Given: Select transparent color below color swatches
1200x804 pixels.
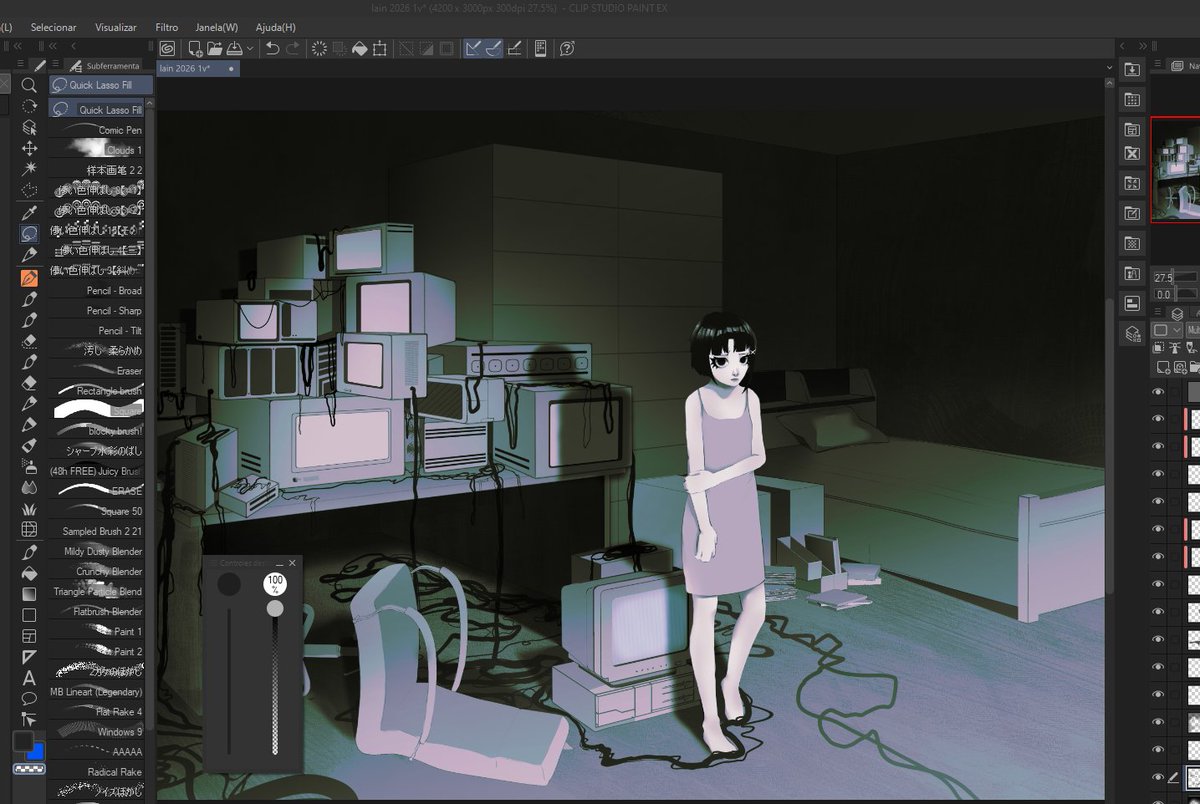Looking at the screenshot, I should click(28, 769).
